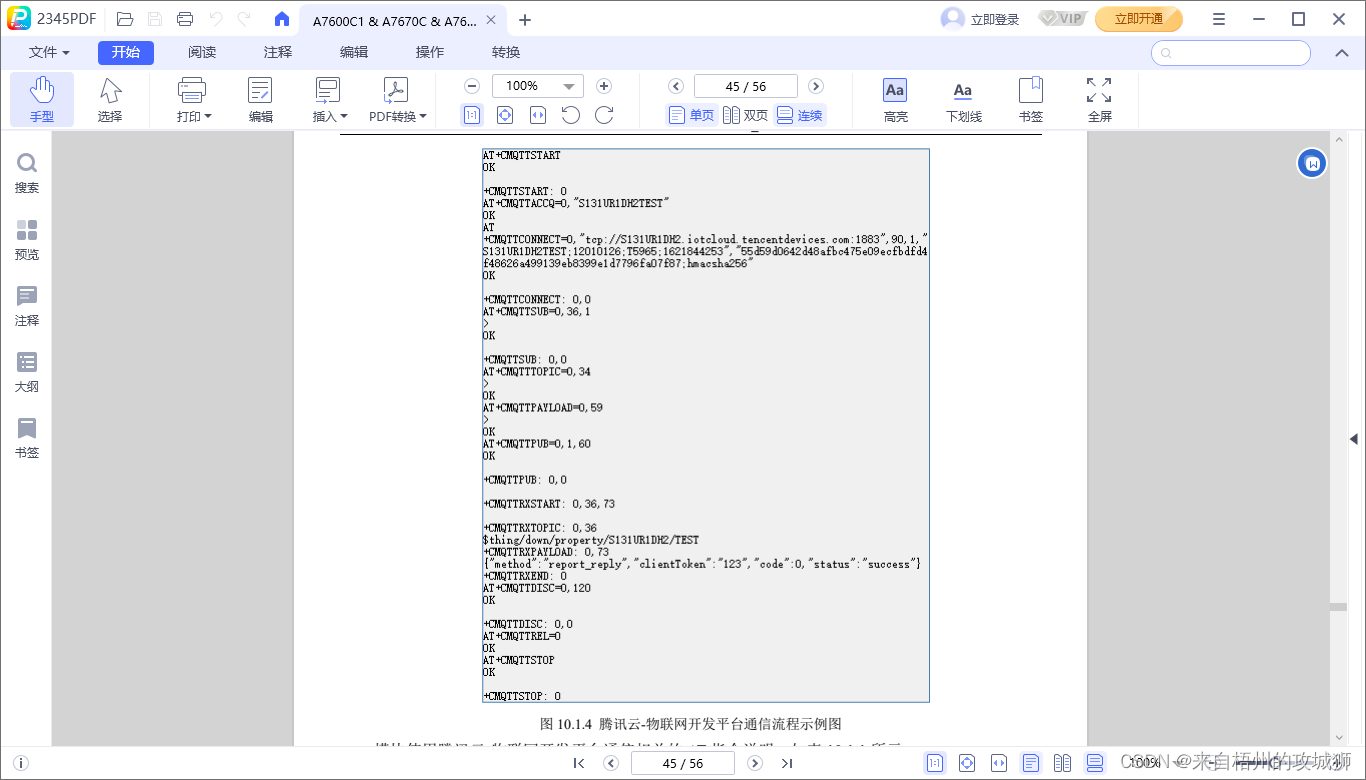
Task: Click the Activate Now (立即开通) button
Action: coord(1139,19)
